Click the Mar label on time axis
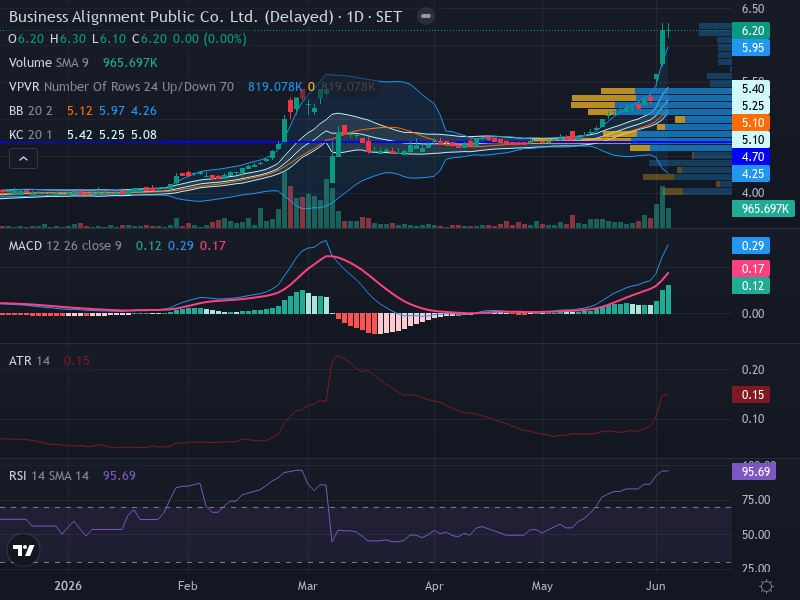The image size is (800, 600). tap(308, 586)
